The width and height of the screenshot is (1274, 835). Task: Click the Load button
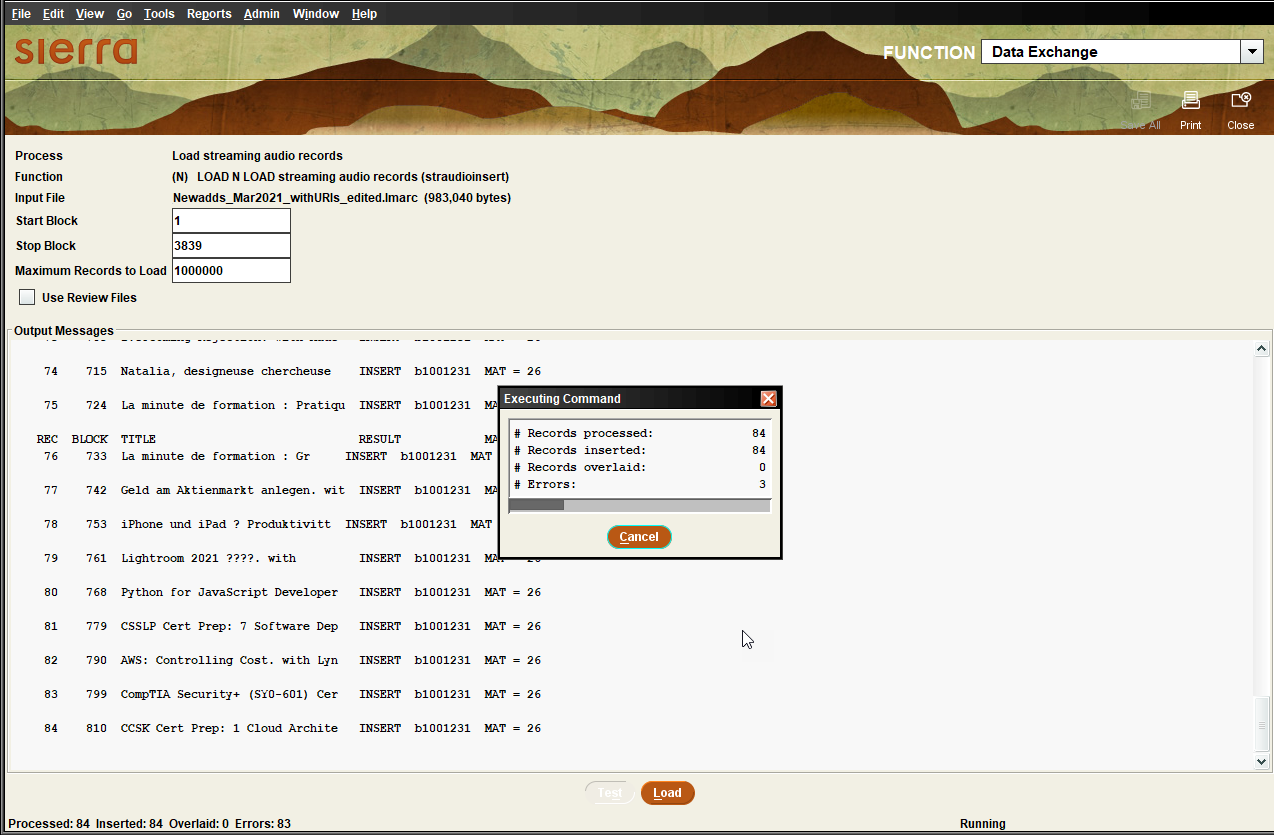point(667,793)
